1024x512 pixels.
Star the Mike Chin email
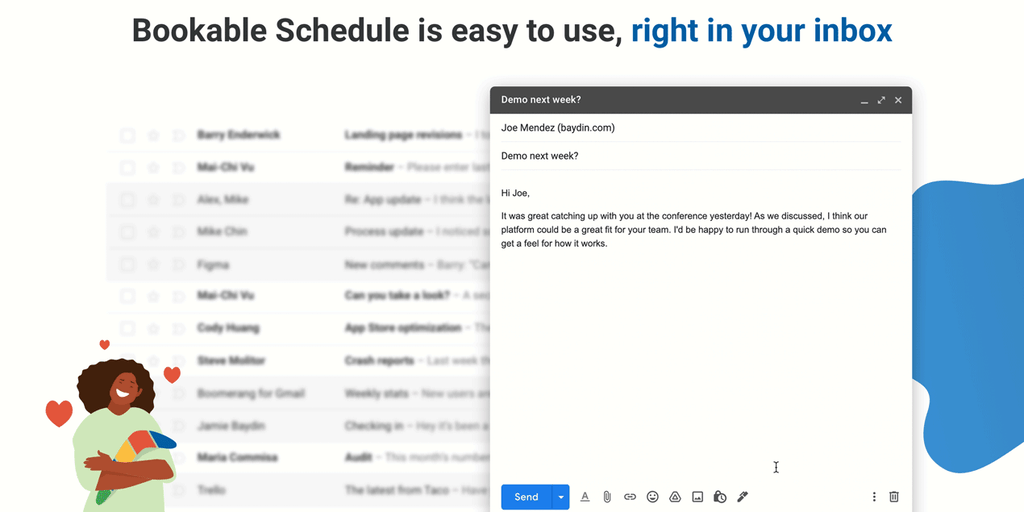(153, 232)
